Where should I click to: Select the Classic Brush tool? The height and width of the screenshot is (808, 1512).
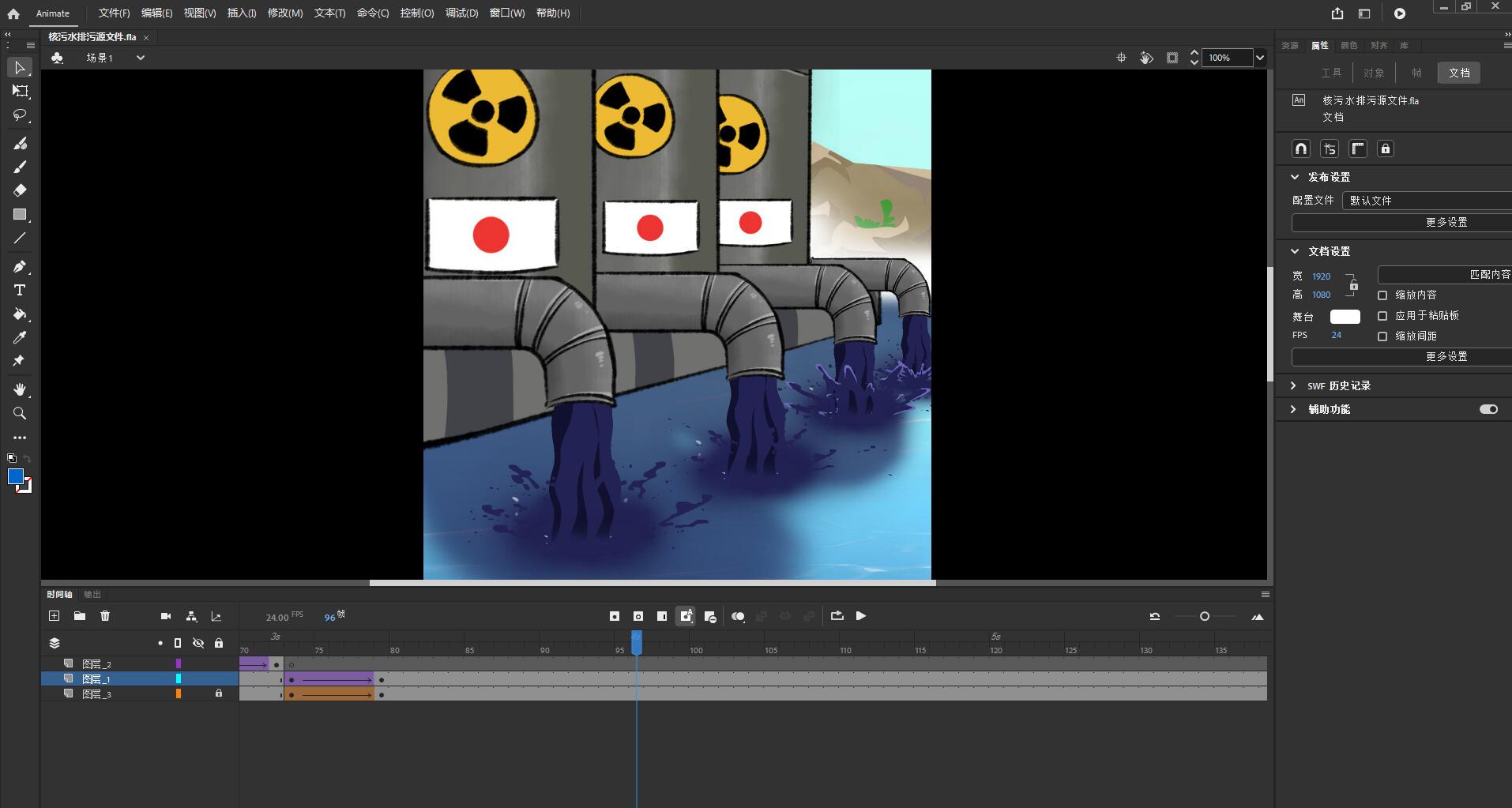pos(20,167)
